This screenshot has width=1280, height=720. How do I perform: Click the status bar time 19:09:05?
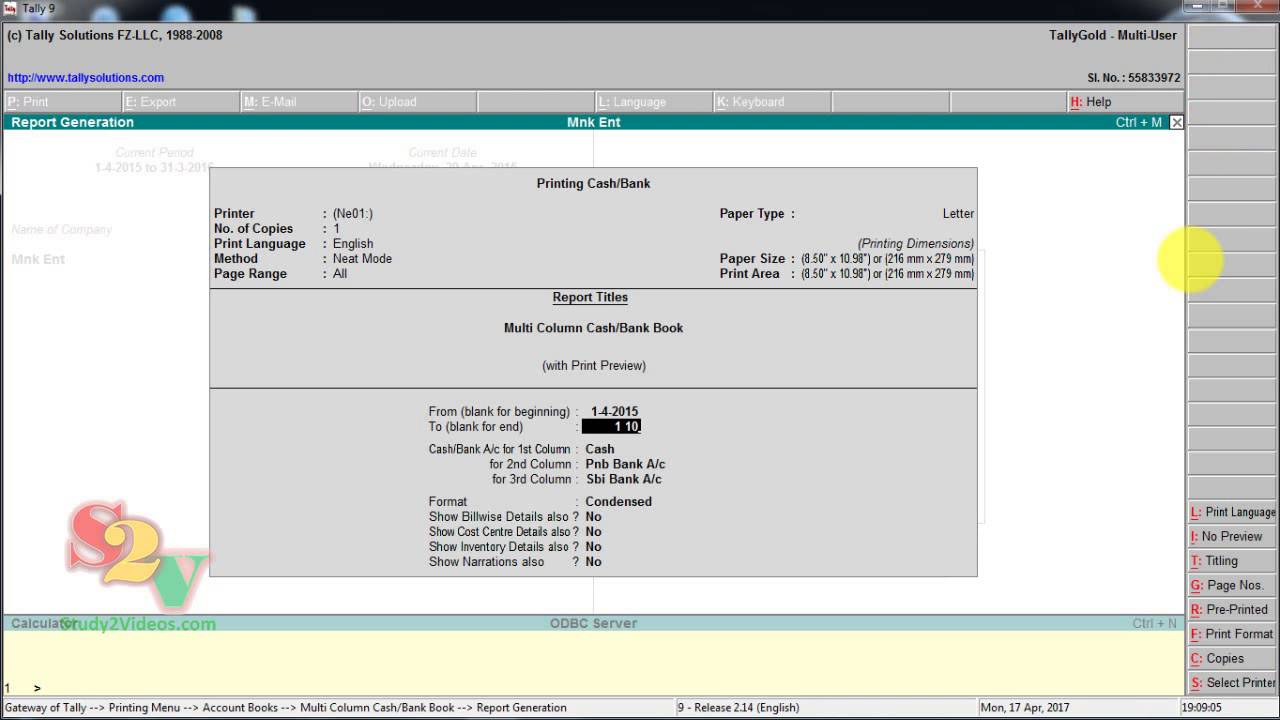tap(1201, 707)
